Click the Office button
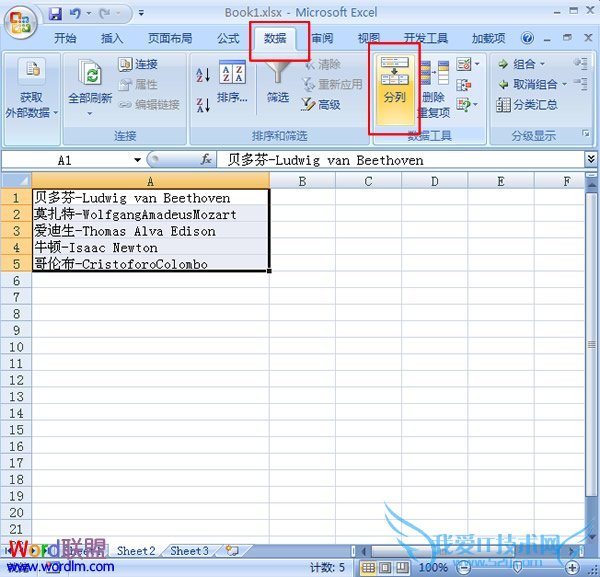This screenshot has width=600, height=577. point(21,23)
